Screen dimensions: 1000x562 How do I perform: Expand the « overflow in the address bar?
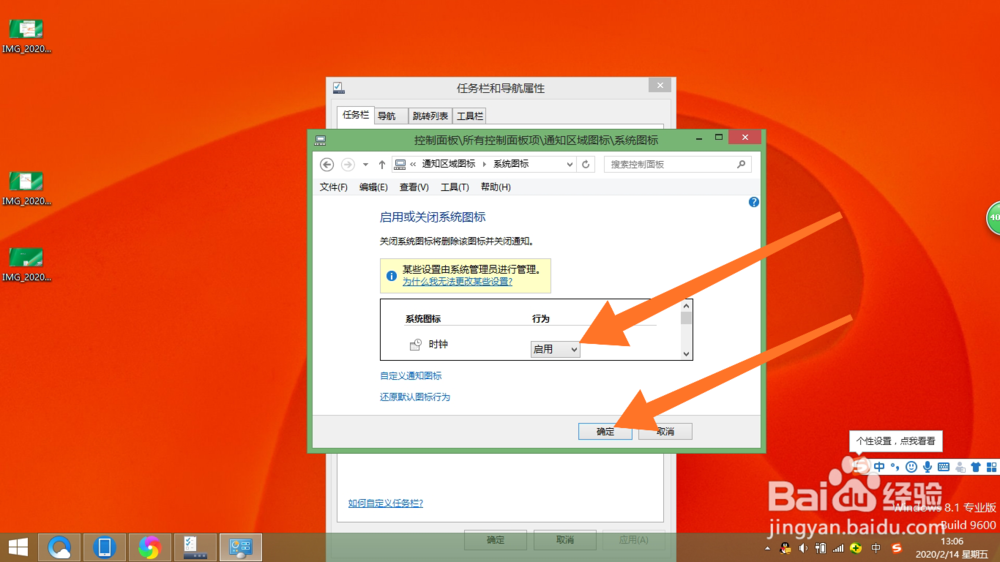413,165
